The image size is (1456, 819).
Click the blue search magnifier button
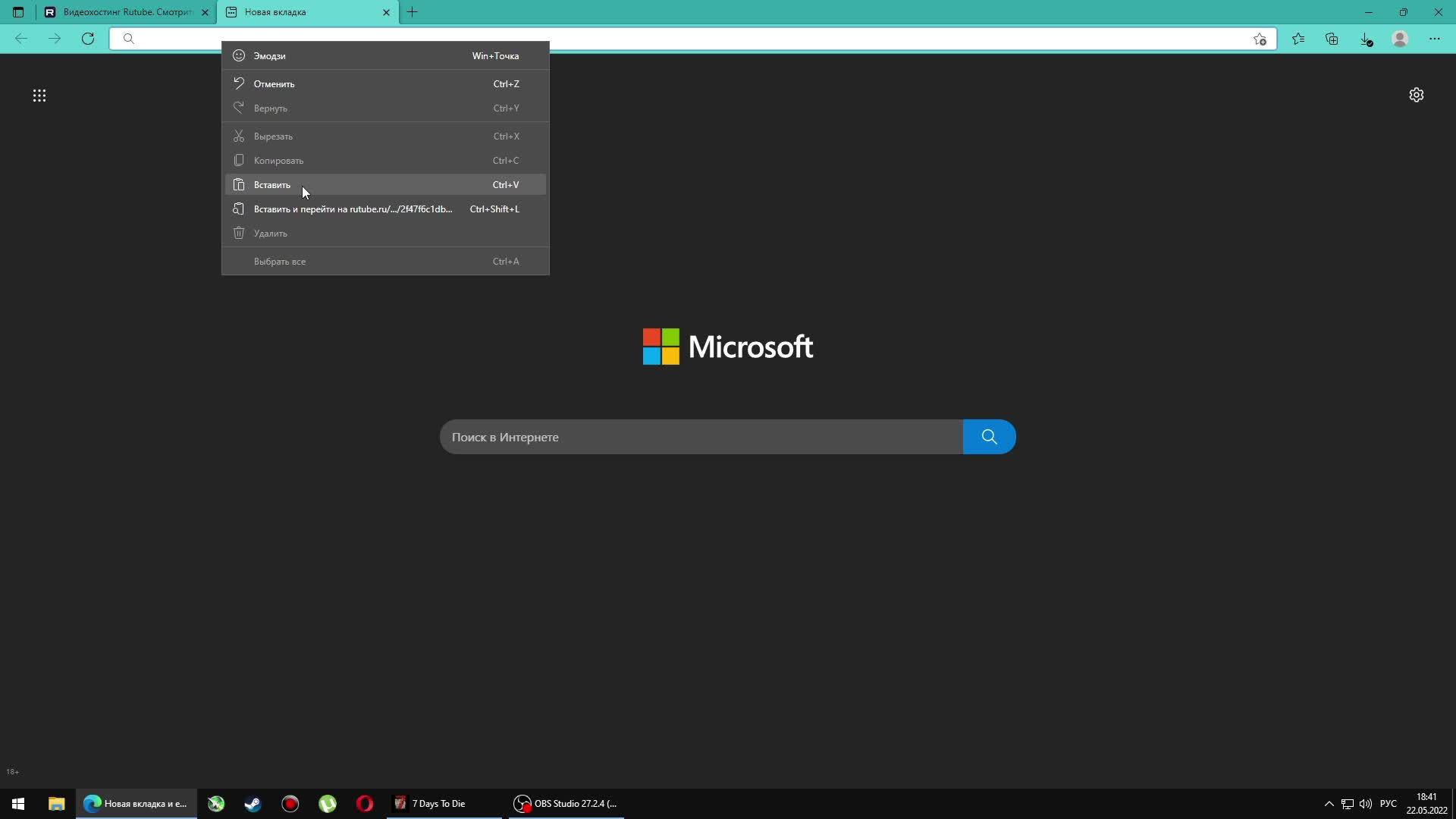pos(989,437)
